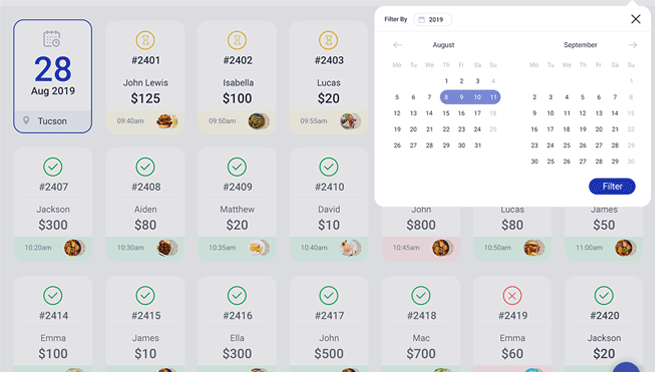Open Isabella's order #2402 card

click(237, 78)
